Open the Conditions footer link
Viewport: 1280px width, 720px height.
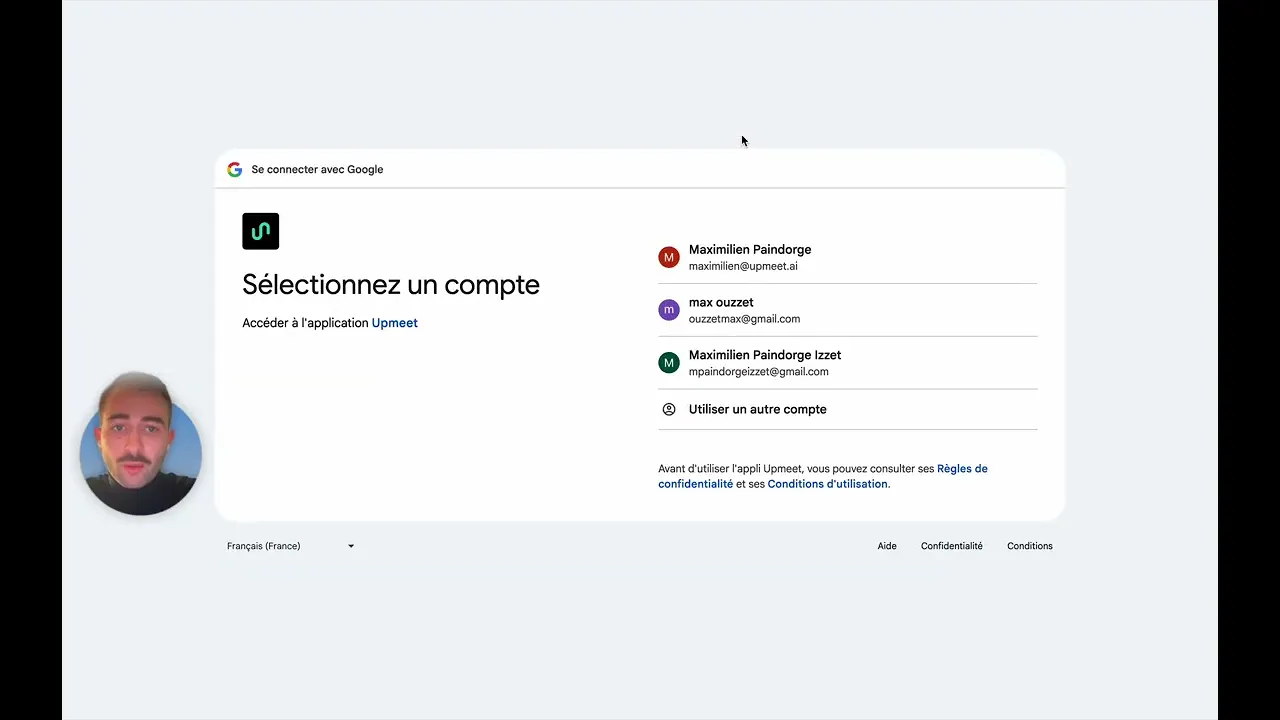click(x=1030, y=546)
